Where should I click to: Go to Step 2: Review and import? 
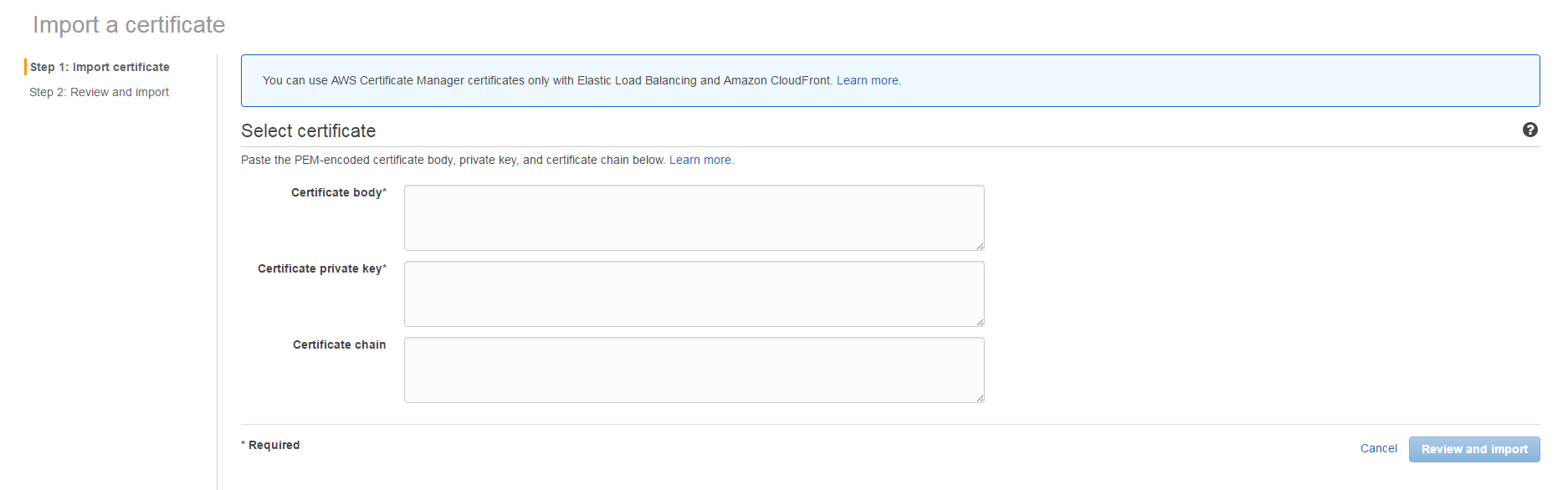coord(99,92)
